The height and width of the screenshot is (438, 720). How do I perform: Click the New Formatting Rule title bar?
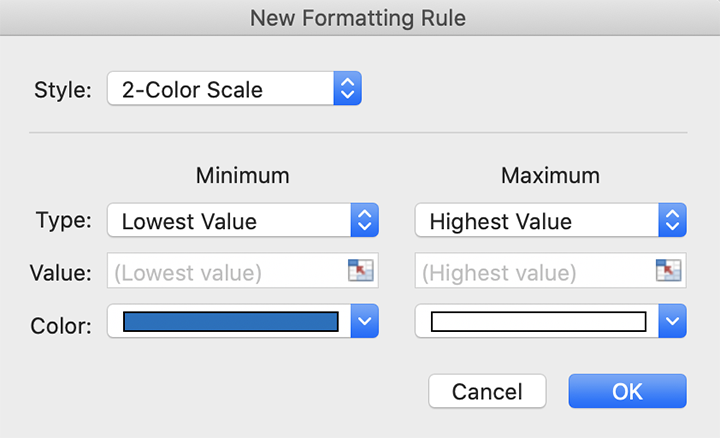click(360, 18)
